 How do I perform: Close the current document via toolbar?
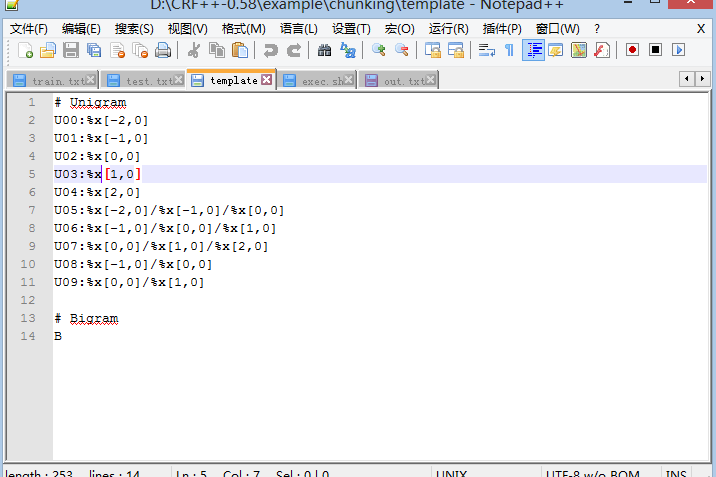(117, 50)
